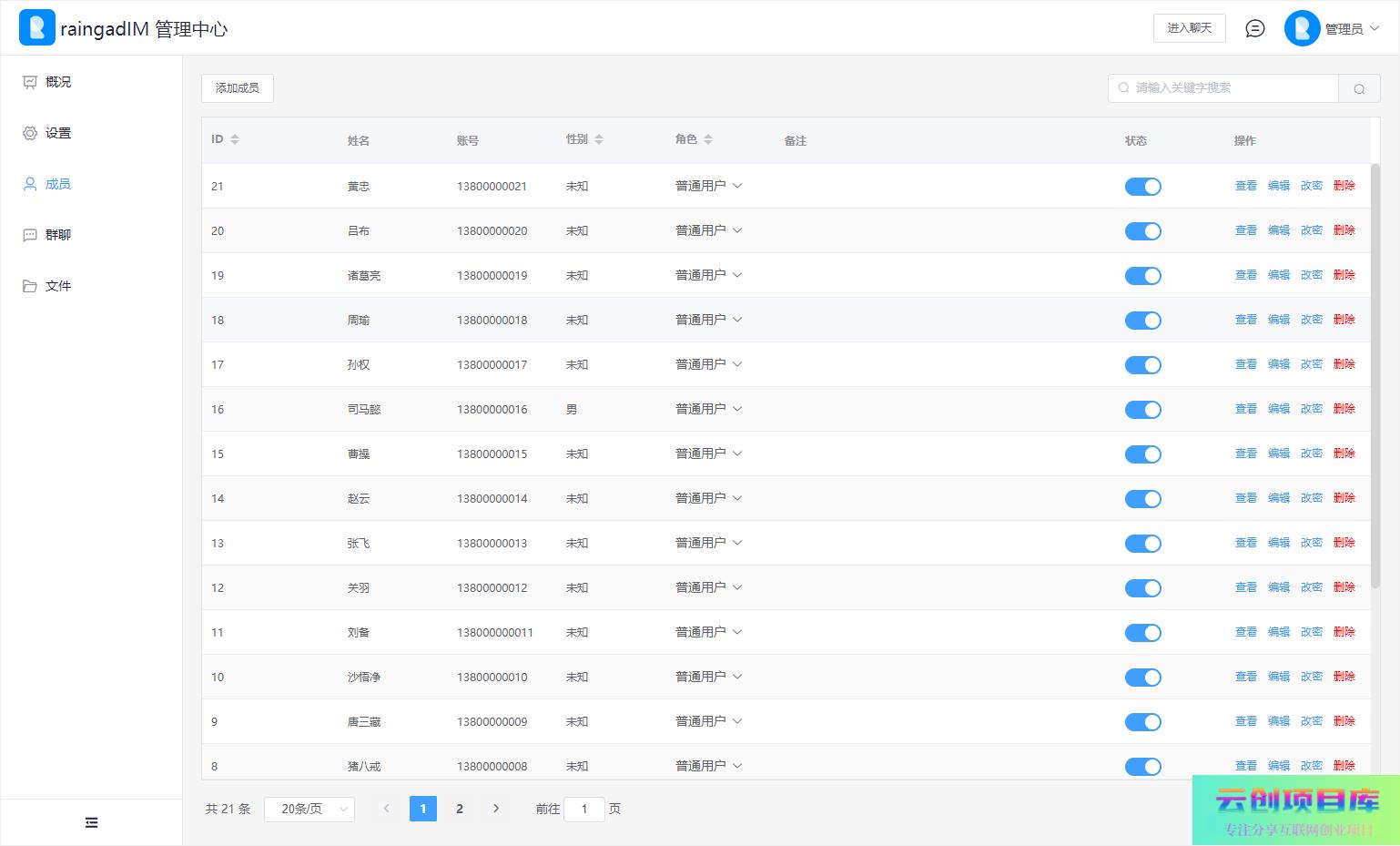The image size is (1400, 846).
Task: Disable status toggle for 黄忠
Action: point(1142,187)
